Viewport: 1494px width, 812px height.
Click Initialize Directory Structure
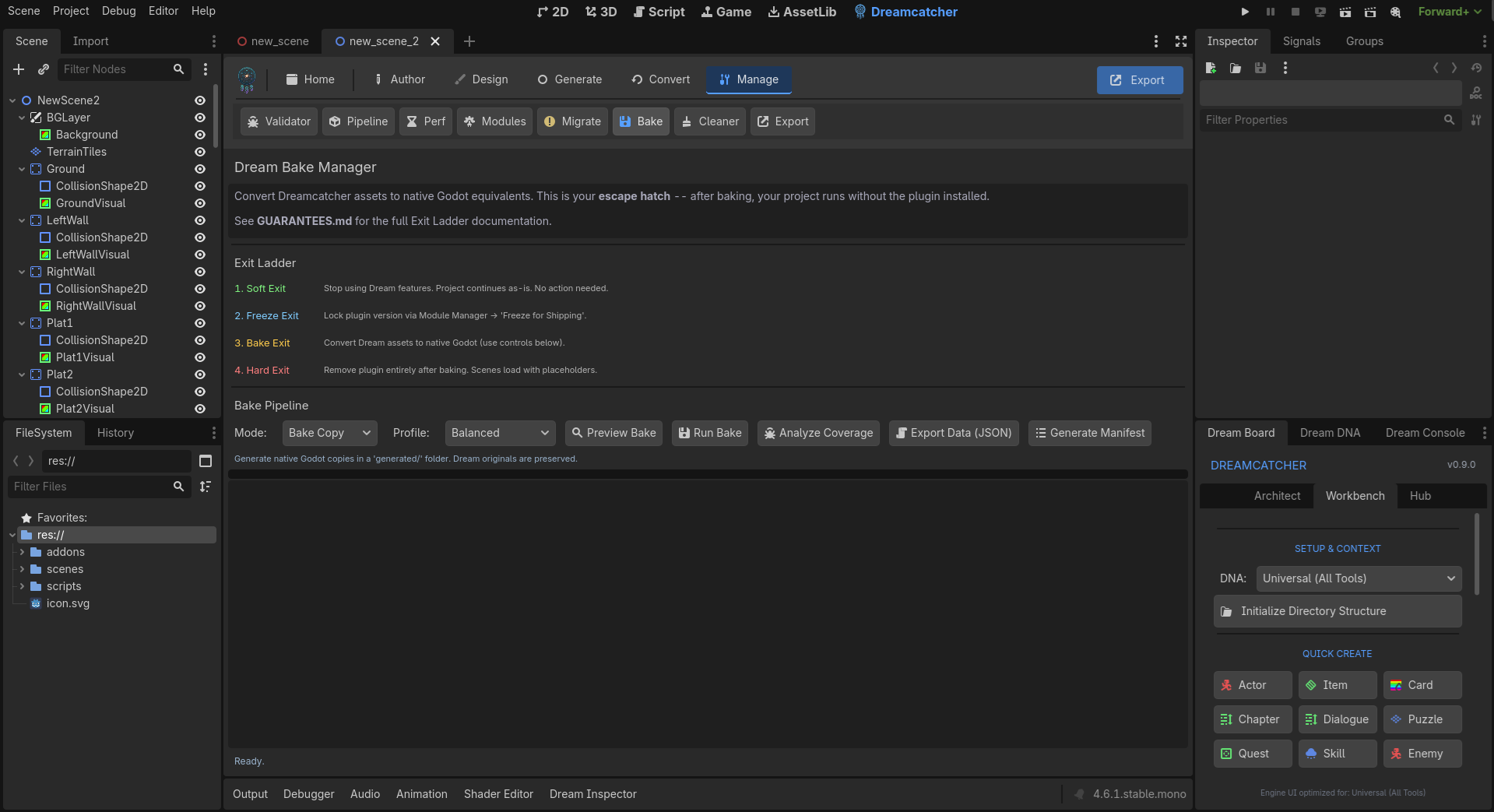coord(1338,611)
